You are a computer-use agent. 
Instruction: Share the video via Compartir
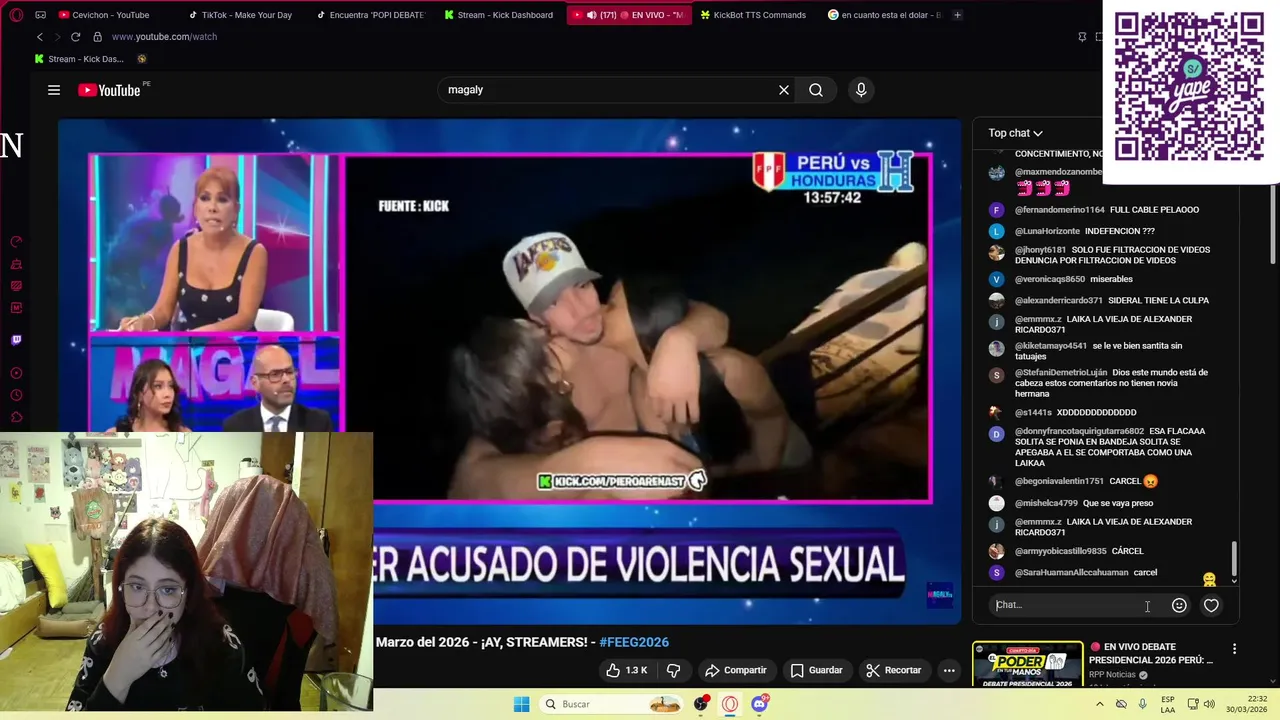(736, 670)
